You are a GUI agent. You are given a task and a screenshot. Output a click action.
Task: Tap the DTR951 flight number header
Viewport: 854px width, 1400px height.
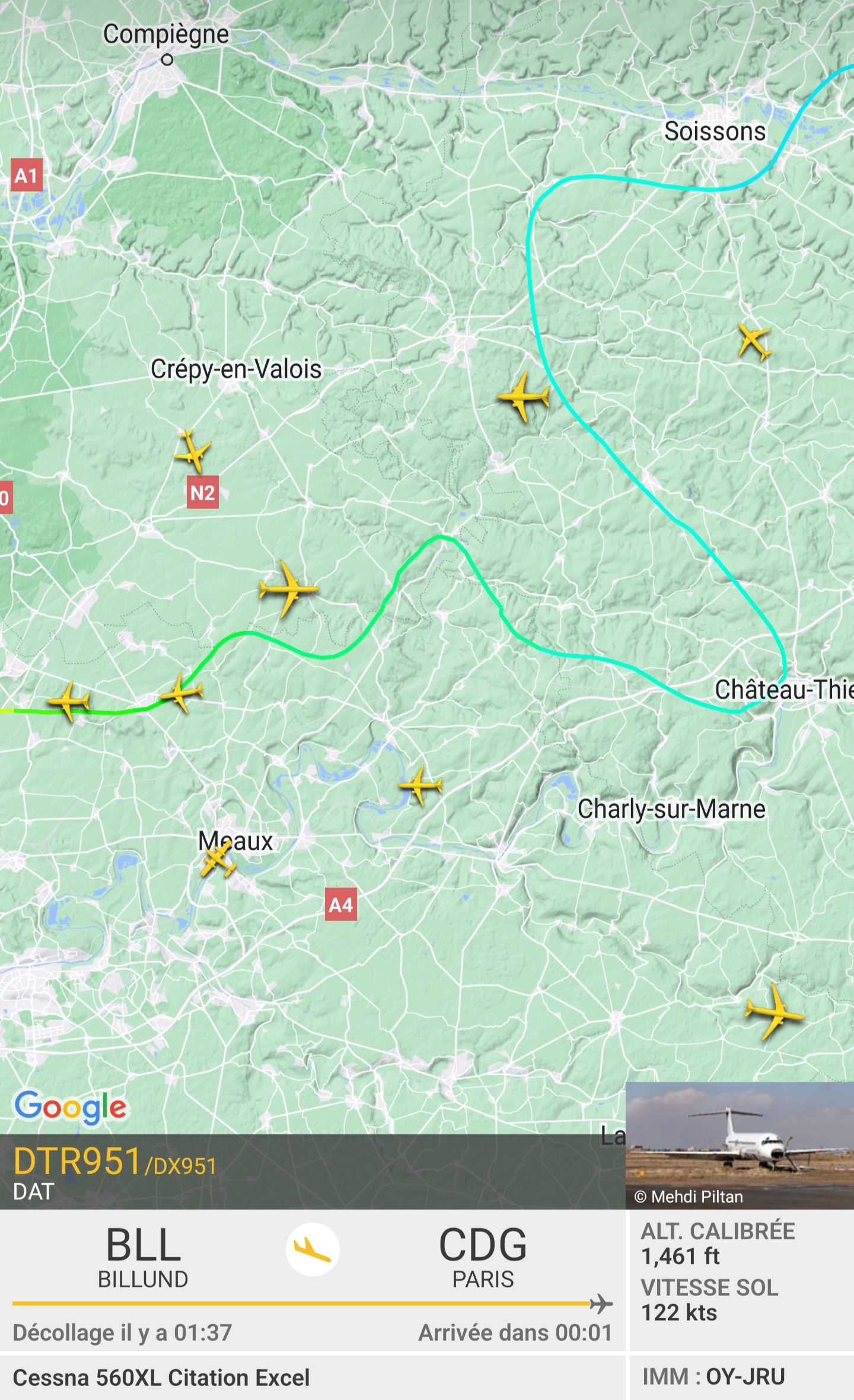pyautogui.click(x=77, y=1161)
